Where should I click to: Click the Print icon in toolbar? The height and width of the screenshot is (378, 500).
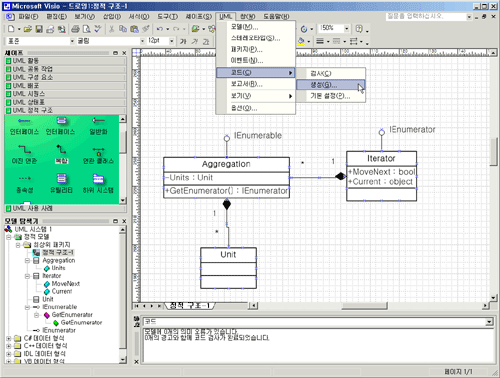coord(75,29)
